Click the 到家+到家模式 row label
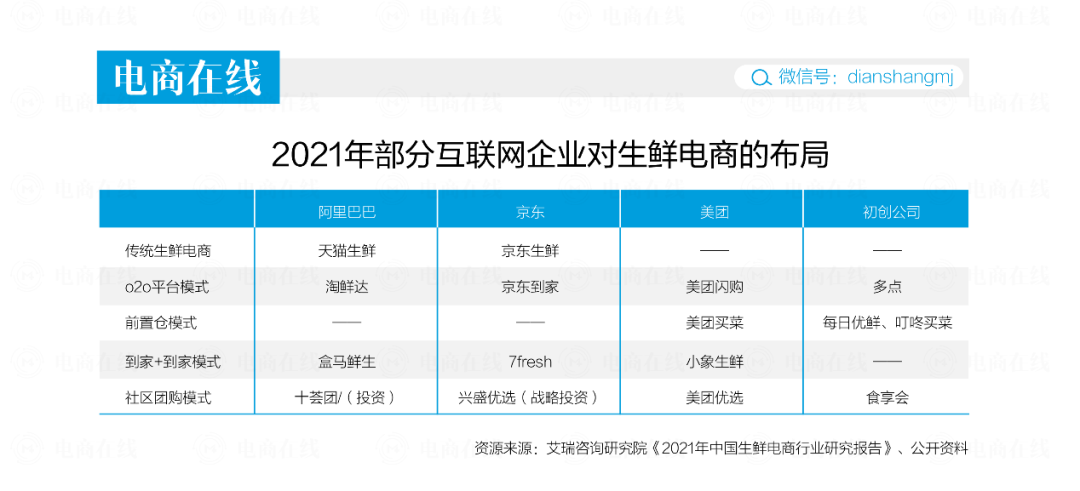The image size is (1080, 491). tap(173, 362)
